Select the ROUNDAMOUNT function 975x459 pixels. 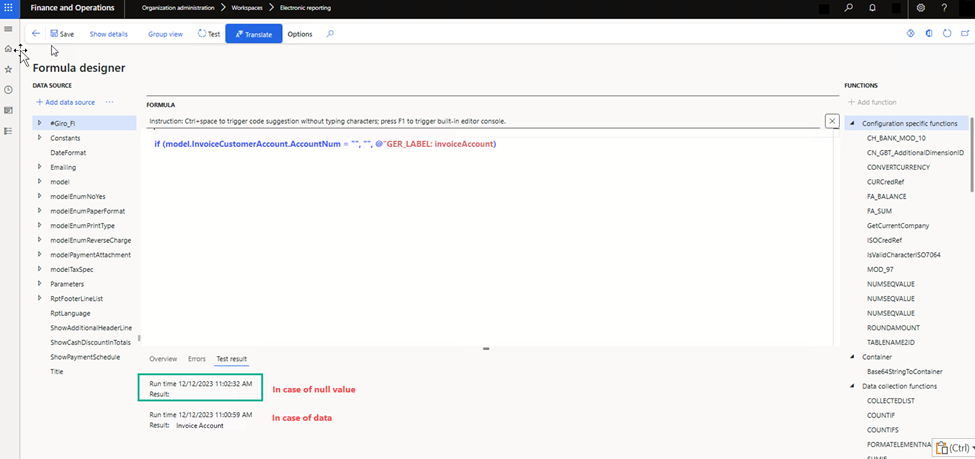(892, 327)
